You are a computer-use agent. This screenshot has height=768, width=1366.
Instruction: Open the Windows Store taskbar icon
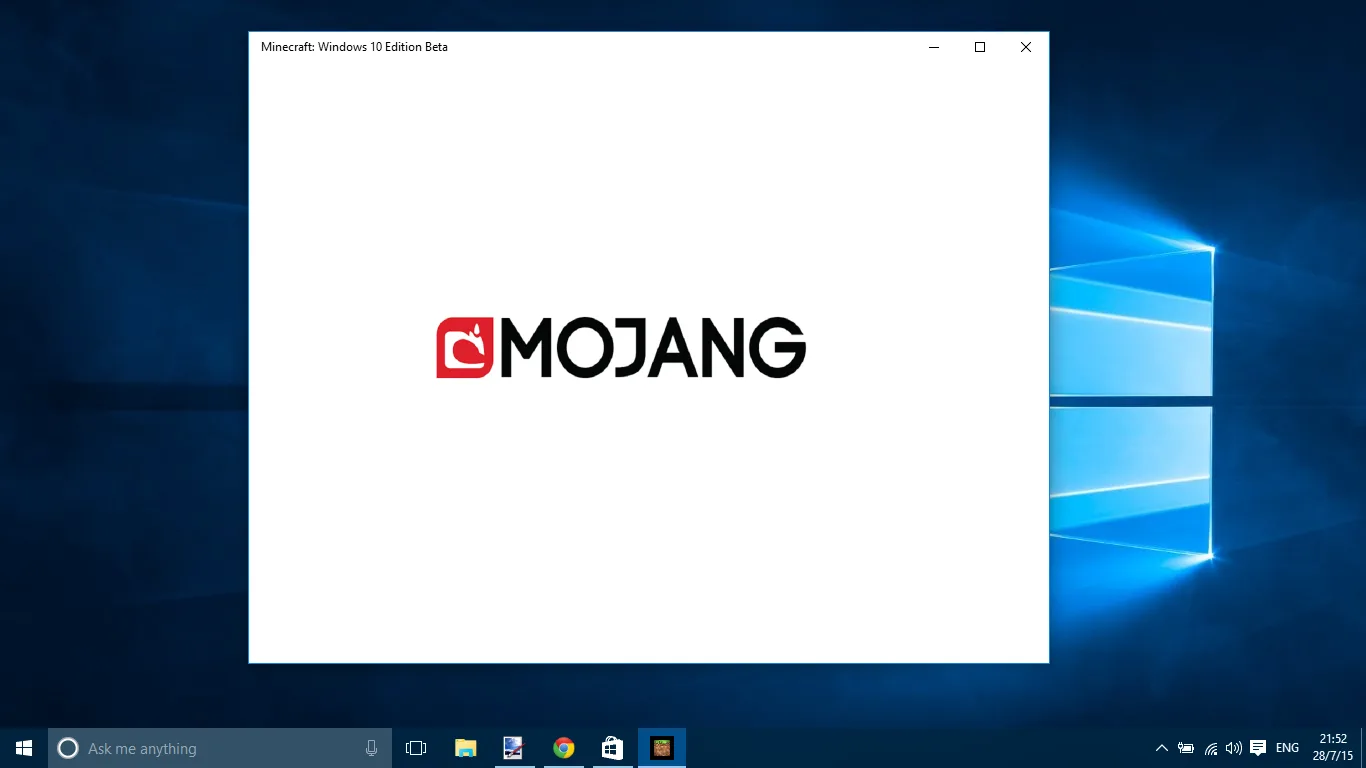pos(612,748)
